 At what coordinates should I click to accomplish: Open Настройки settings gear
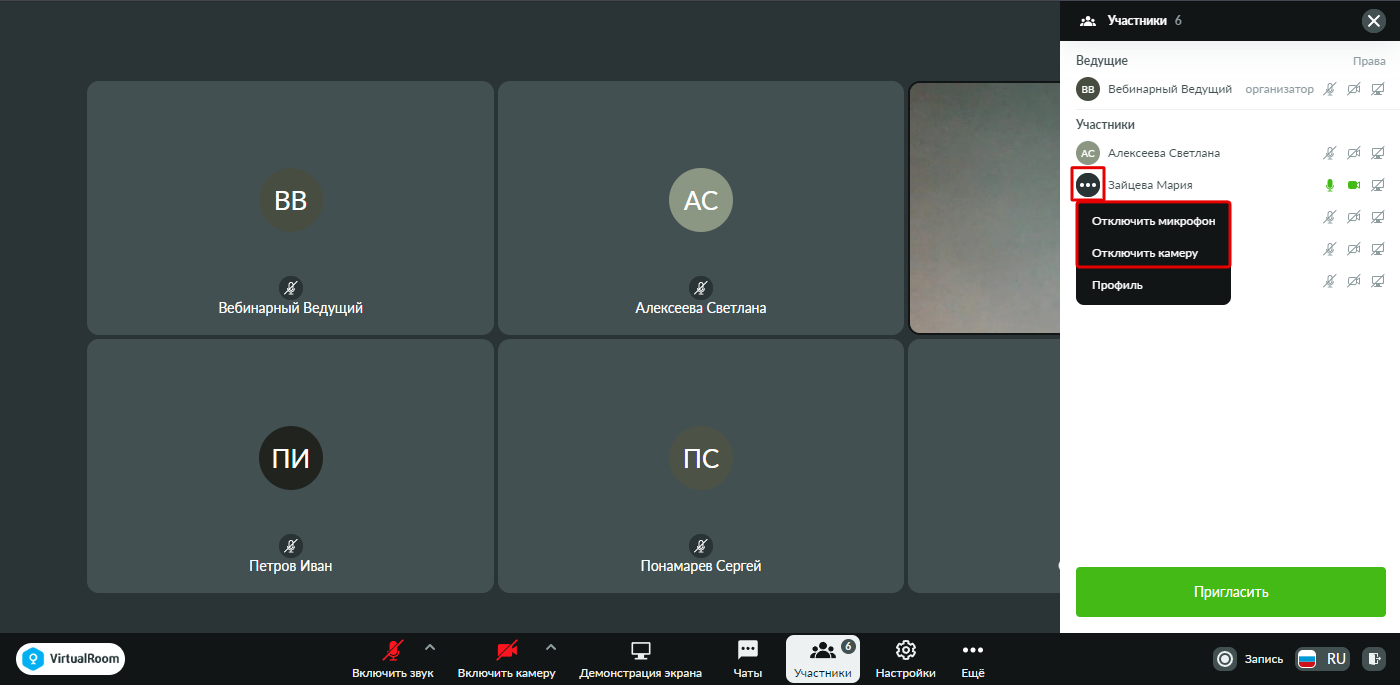(x=905, y=659)
